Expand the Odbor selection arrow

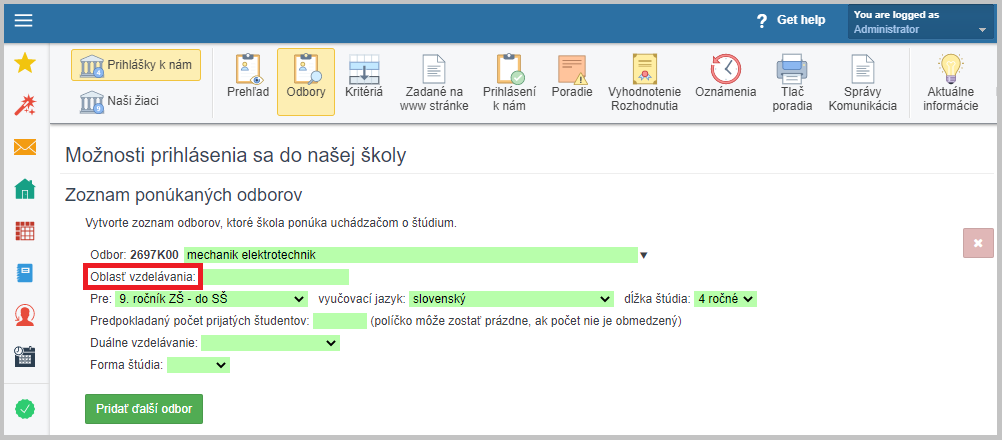pos(644,255)
